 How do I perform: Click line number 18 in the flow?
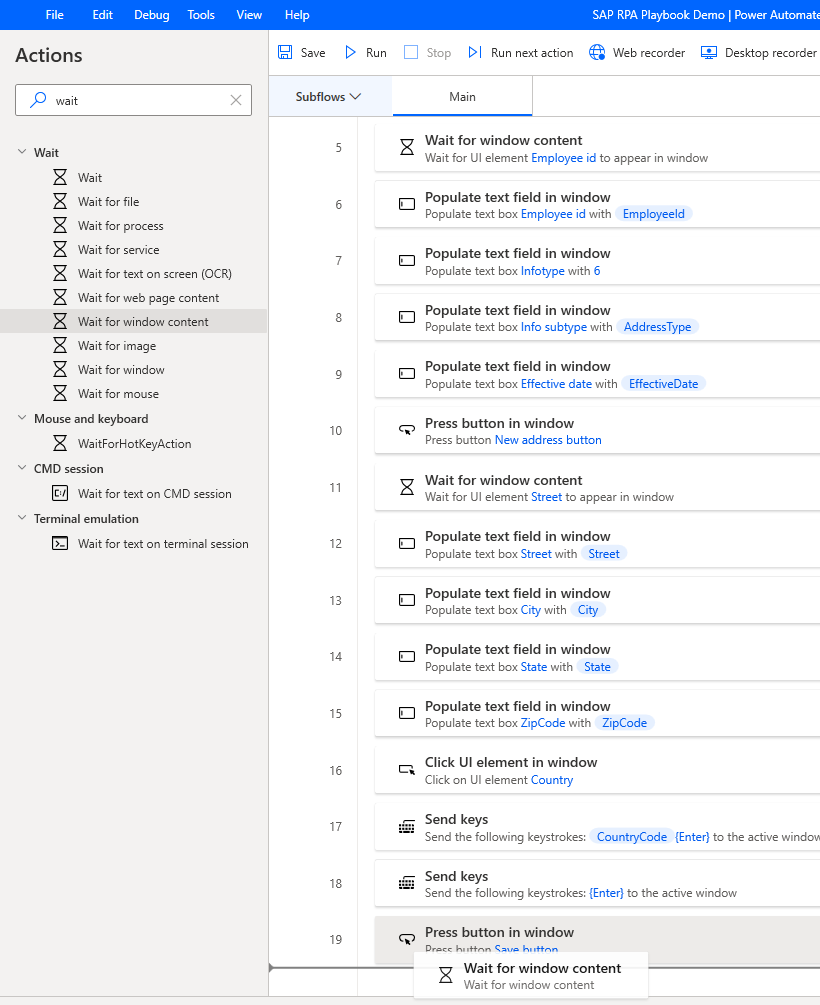pos(335,883)
